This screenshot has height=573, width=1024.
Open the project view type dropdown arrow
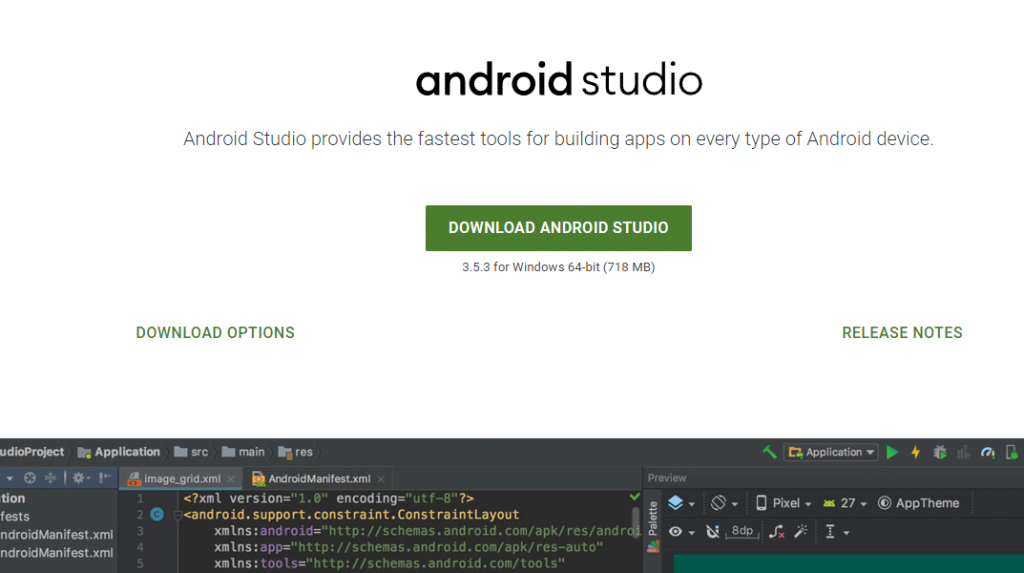[x=9, y=479]
